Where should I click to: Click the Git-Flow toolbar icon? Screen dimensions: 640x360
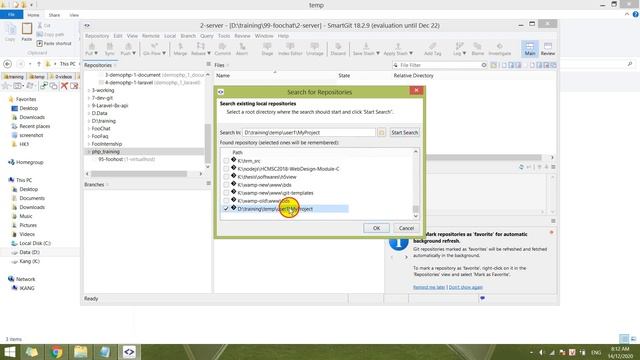pyautogui.click(x=154, y=49)
